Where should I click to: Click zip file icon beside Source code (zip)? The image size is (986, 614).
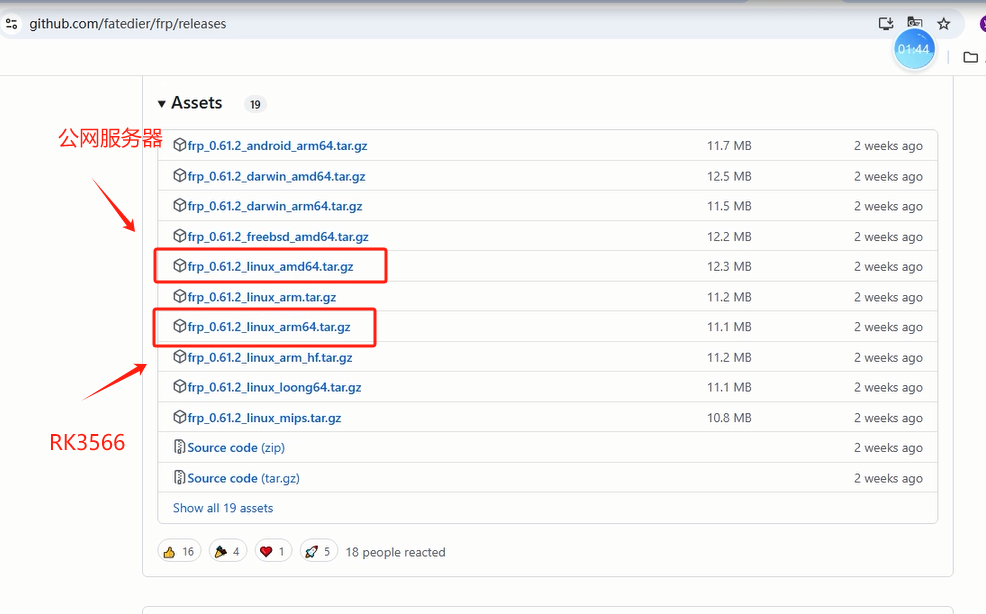[x=179, y=447]
